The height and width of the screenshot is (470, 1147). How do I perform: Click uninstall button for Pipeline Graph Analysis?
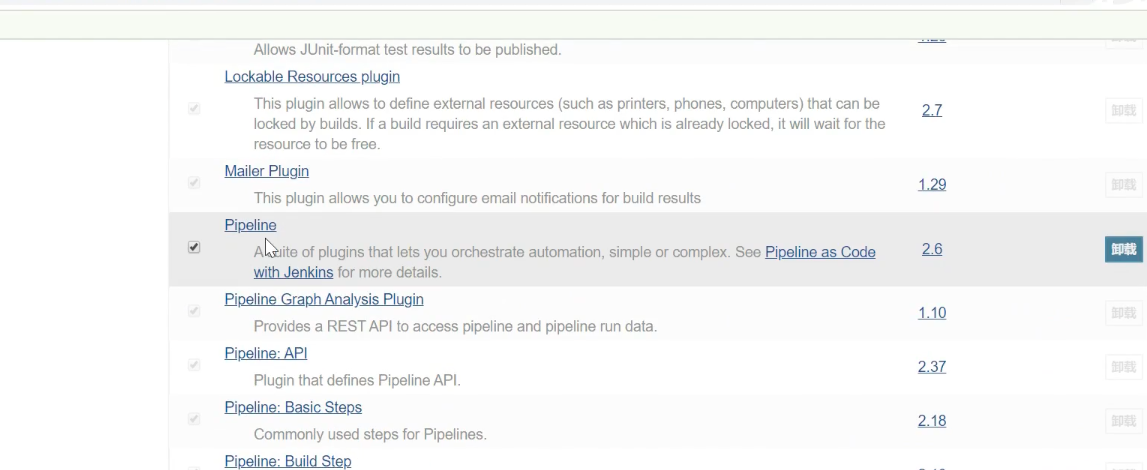tap(1124, 313)
